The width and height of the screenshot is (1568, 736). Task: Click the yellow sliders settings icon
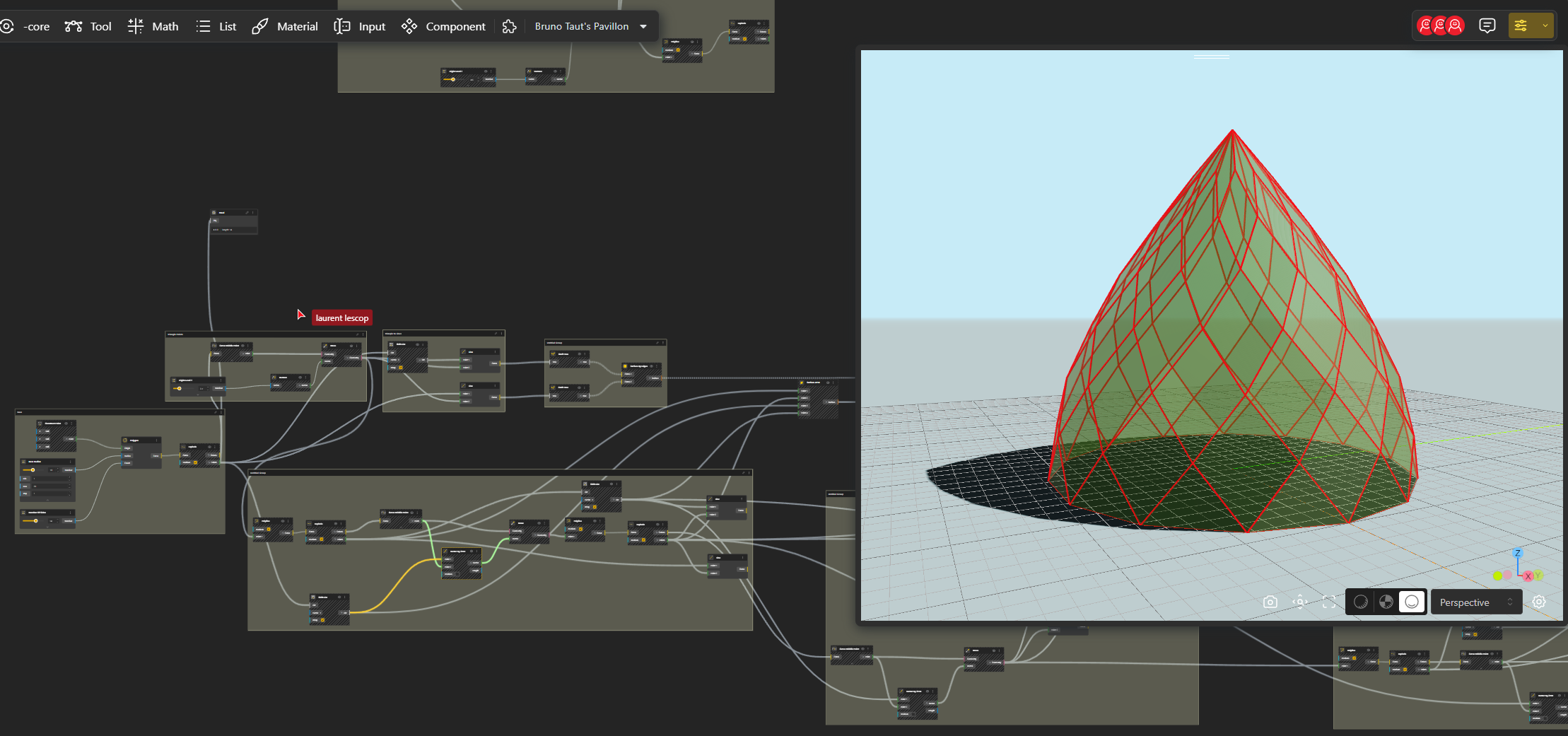pyautogui.click(x=1521, y=26)
